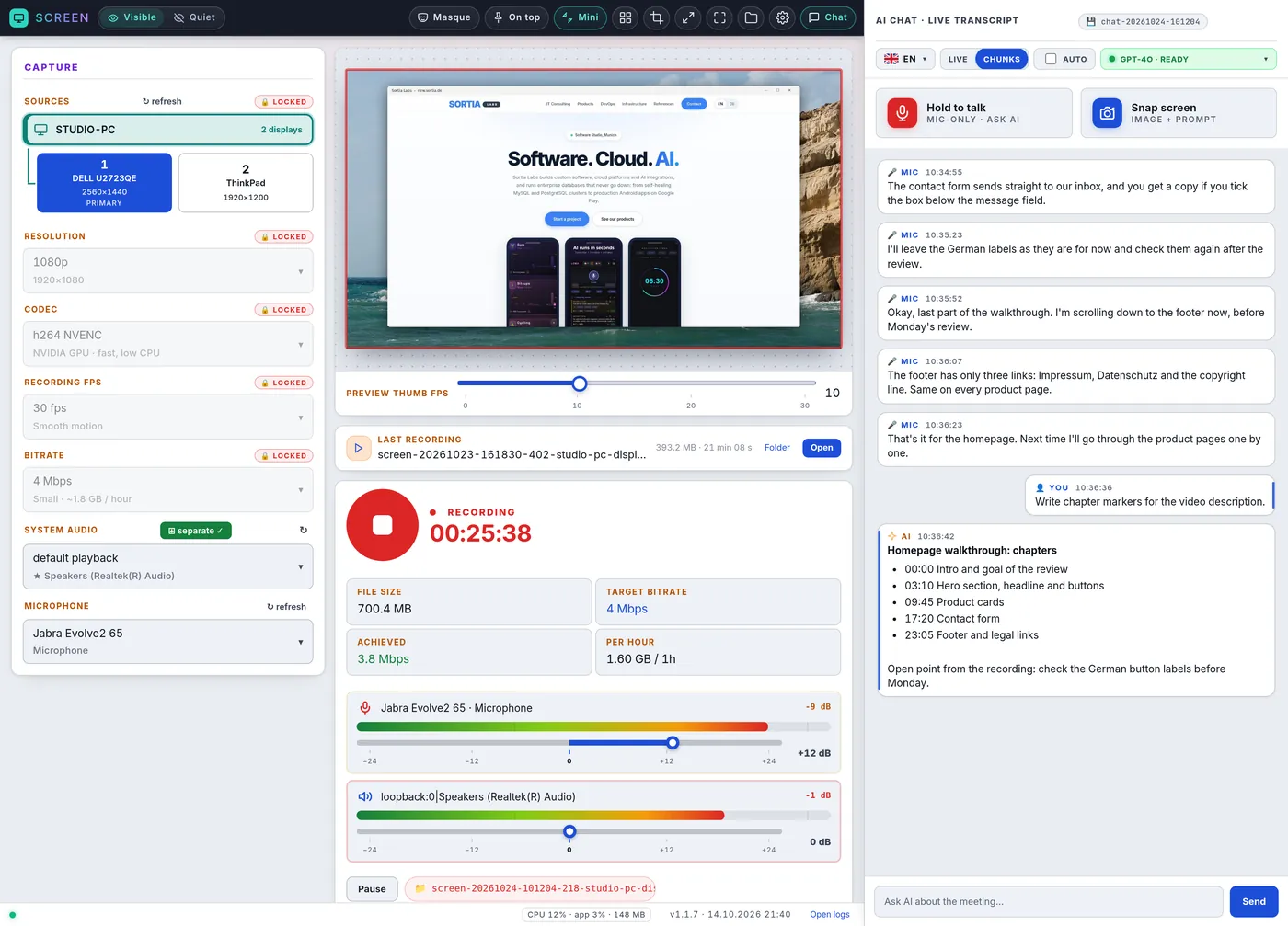Click the diagonal expand arrows icon
This screenshot has width=1288, height=926.
coord(688,17)
